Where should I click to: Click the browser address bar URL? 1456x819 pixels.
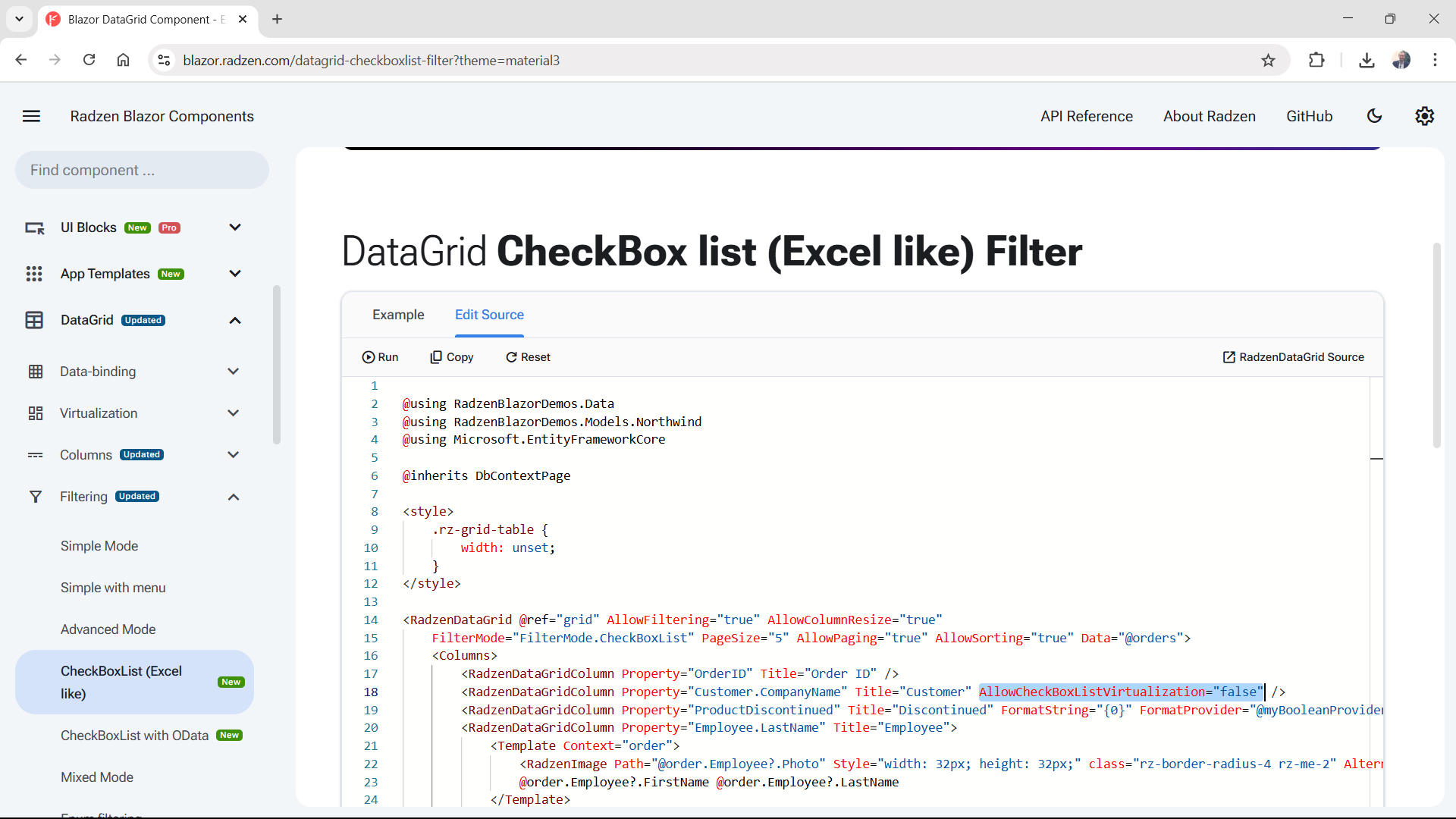(x=371, y=61)
